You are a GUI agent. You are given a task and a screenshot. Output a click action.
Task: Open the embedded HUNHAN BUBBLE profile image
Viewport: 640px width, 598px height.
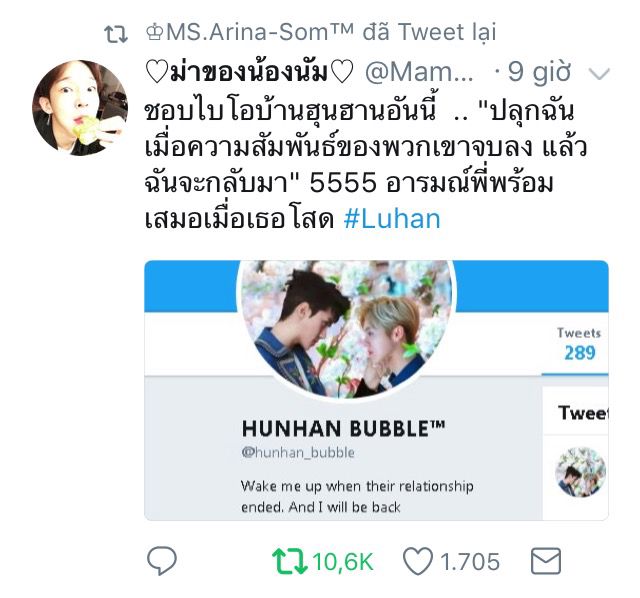pyautogui.click(x=347, y=329)
